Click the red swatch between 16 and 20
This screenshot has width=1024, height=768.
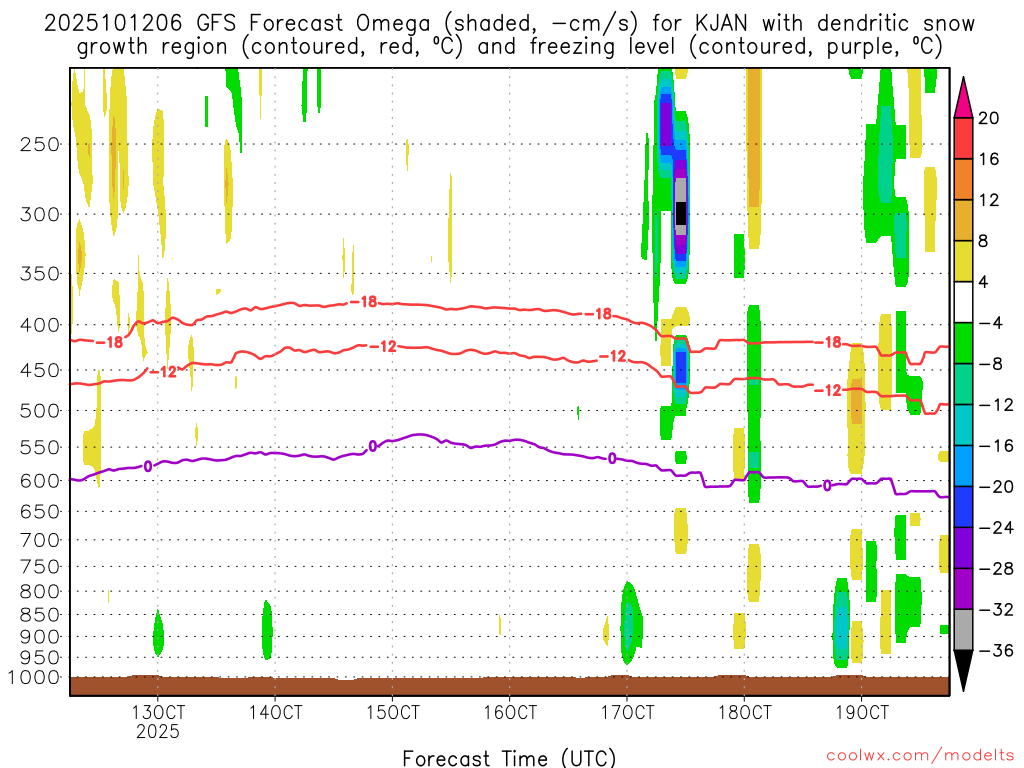pos(963,138)
